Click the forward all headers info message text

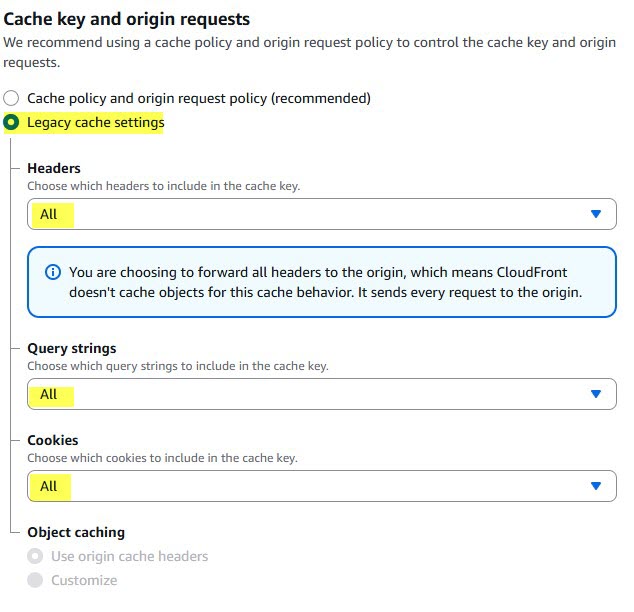tap(326, 282)
